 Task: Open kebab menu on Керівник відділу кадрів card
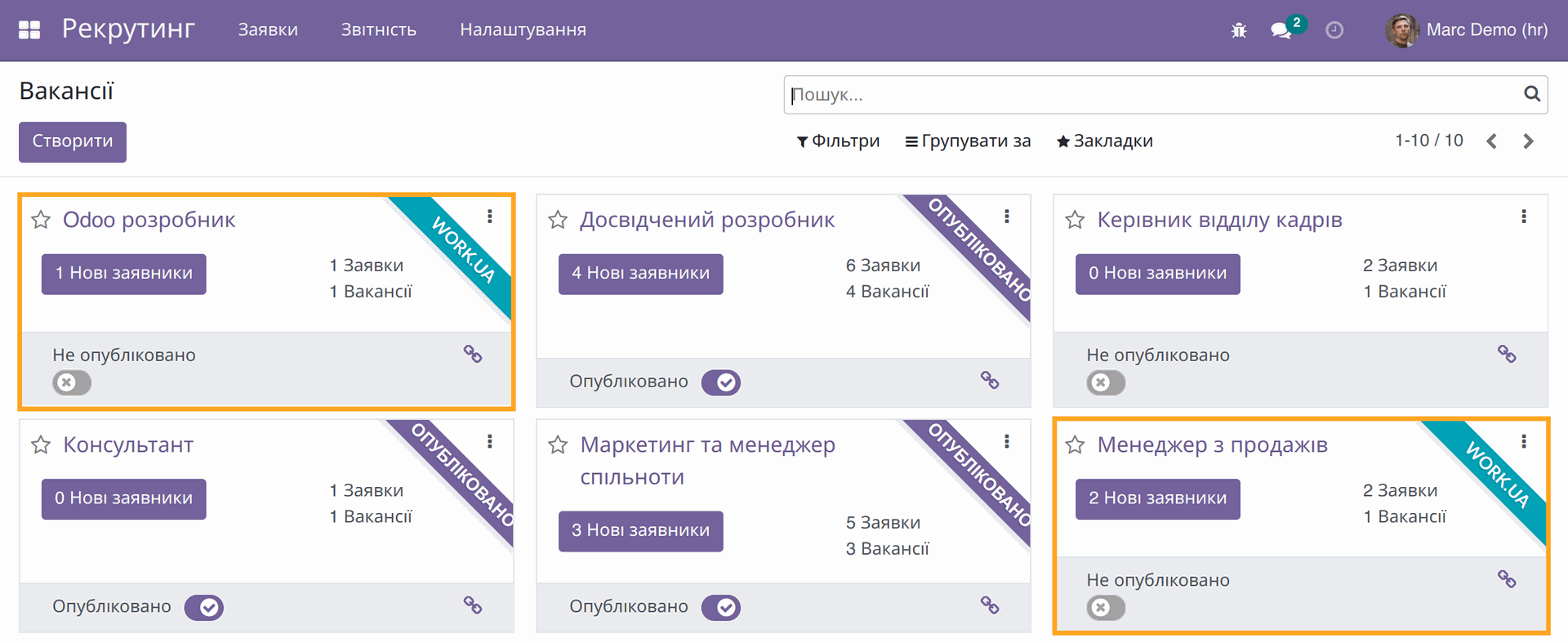(1524, 217)
